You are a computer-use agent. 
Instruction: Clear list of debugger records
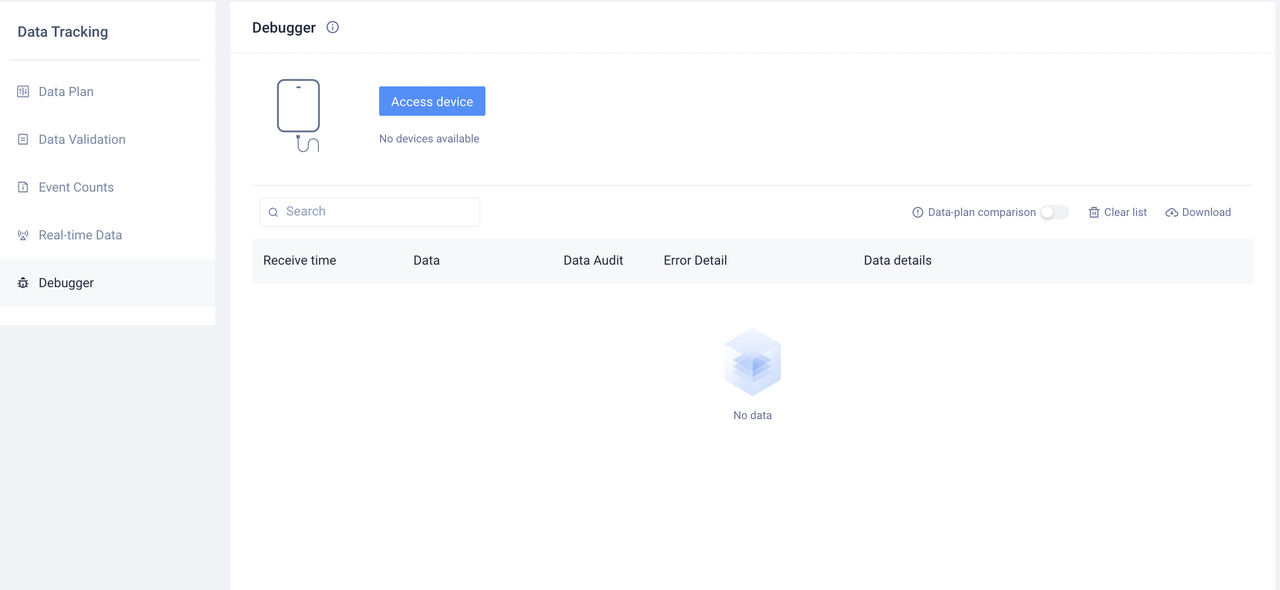pos(1117,212)
